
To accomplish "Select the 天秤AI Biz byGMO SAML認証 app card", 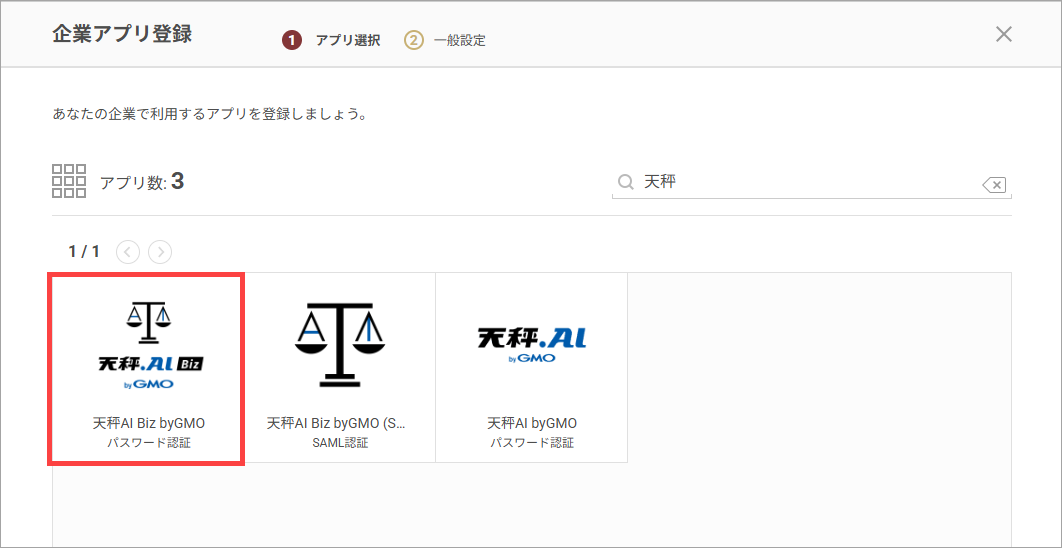I will 339,368.
